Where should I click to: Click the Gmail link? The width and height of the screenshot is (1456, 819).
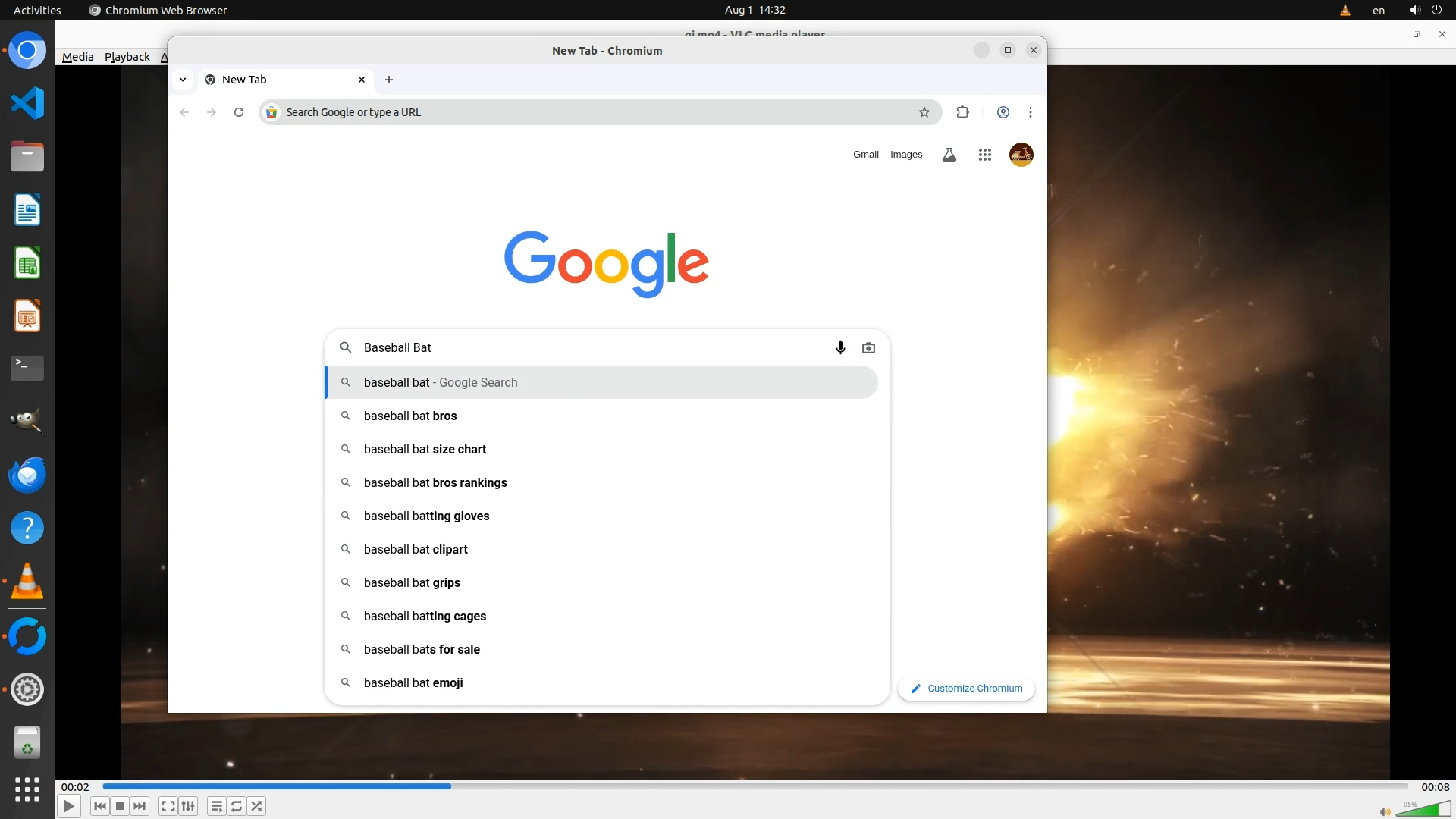865,155
